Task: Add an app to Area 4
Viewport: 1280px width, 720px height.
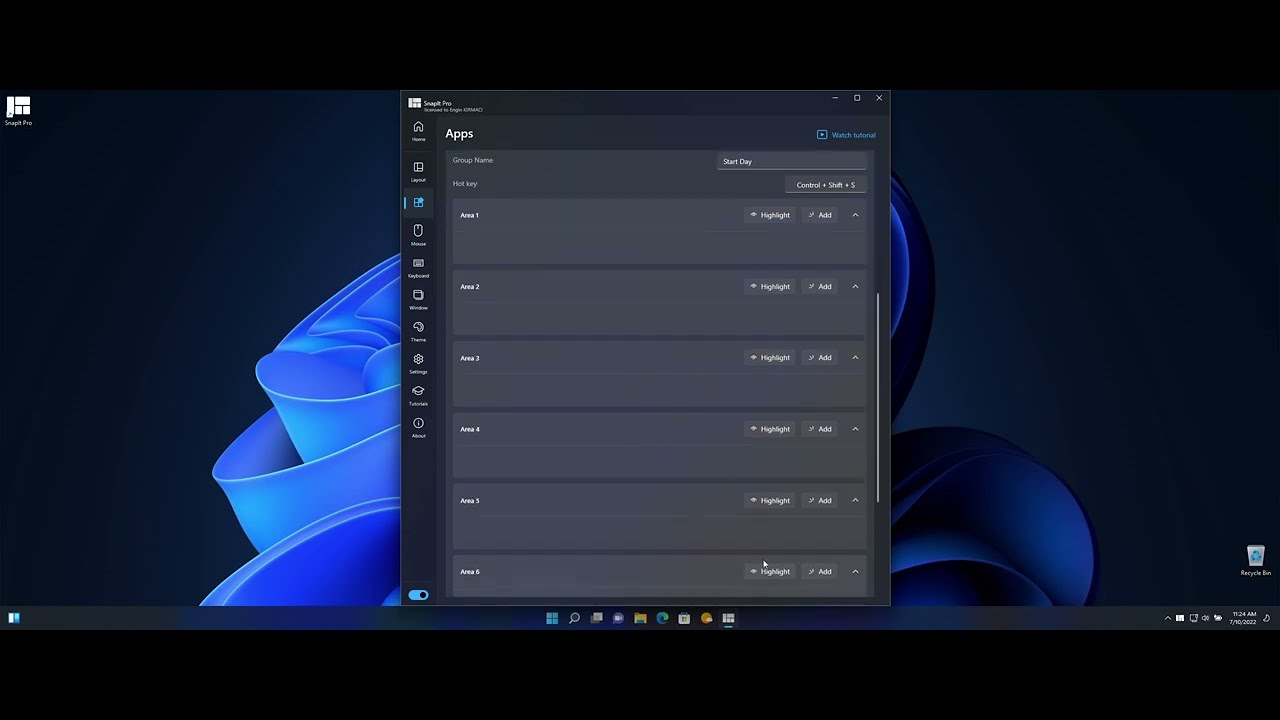Action: (820, 429)
